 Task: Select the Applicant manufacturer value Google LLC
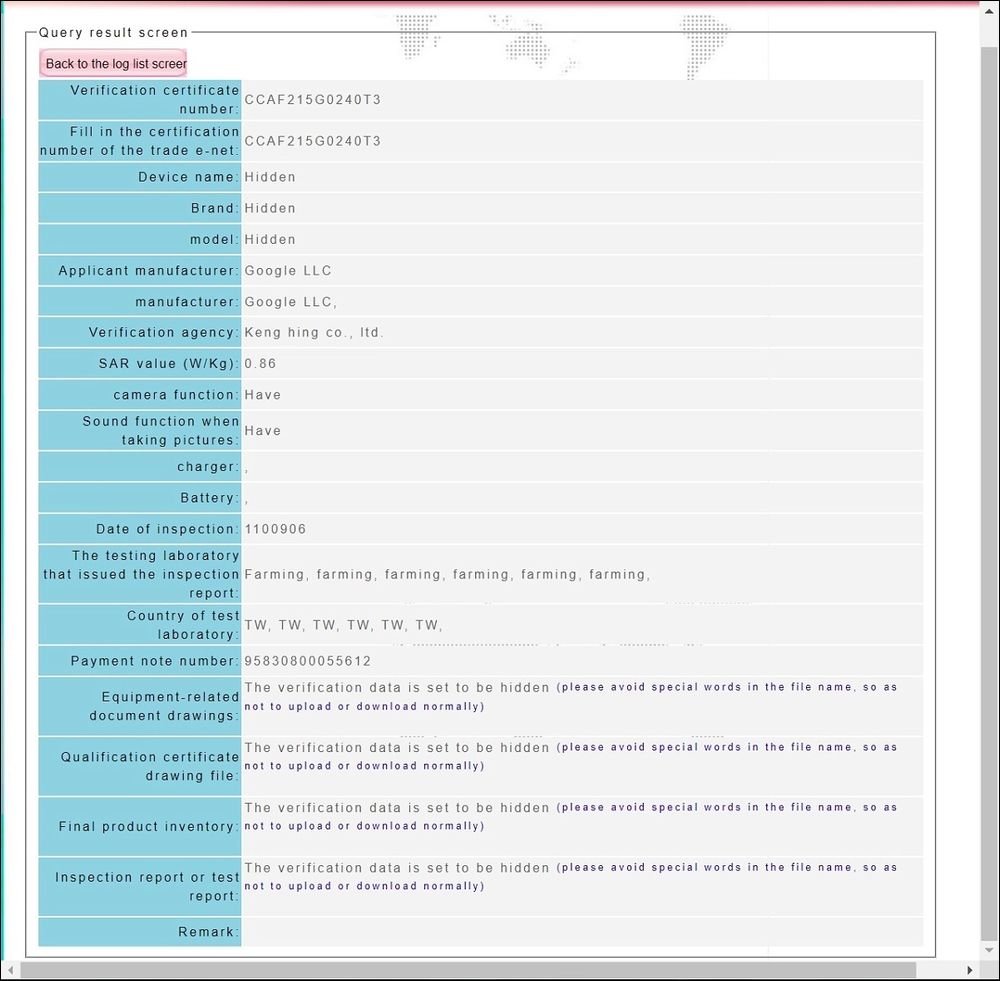pyautogui.click(x=288, y=271)
